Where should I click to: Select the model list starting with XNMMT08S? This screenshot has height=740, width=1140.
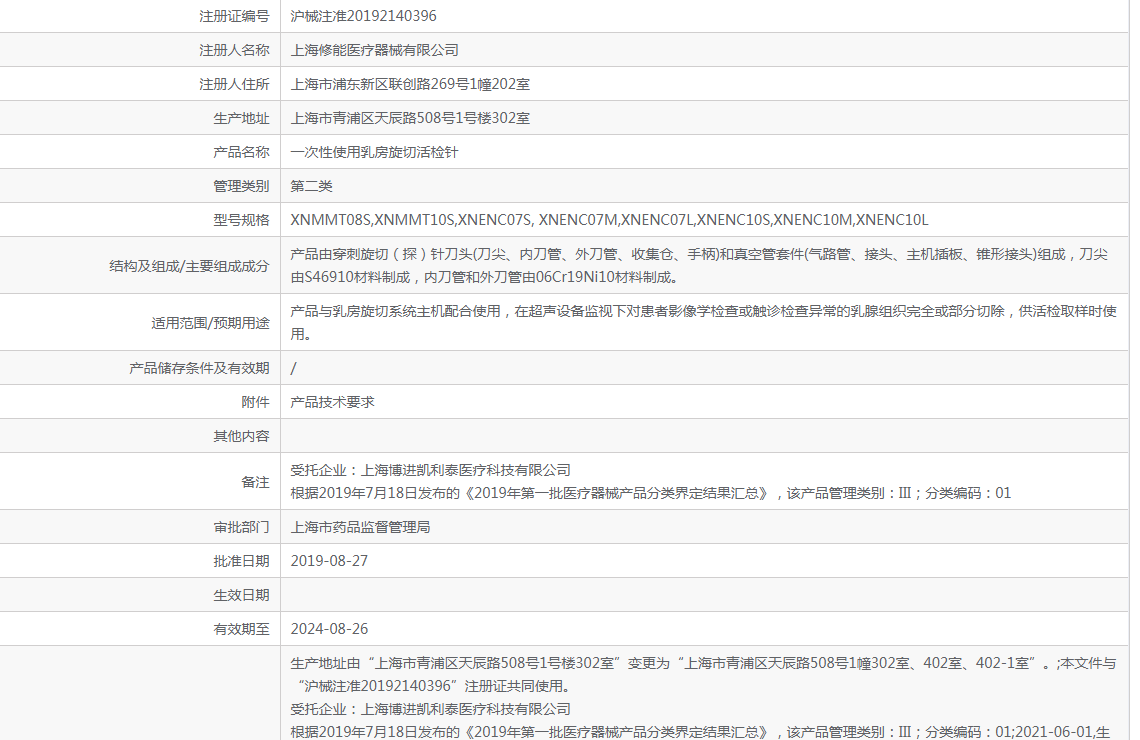pyautogui.click(x=609, y=220)
